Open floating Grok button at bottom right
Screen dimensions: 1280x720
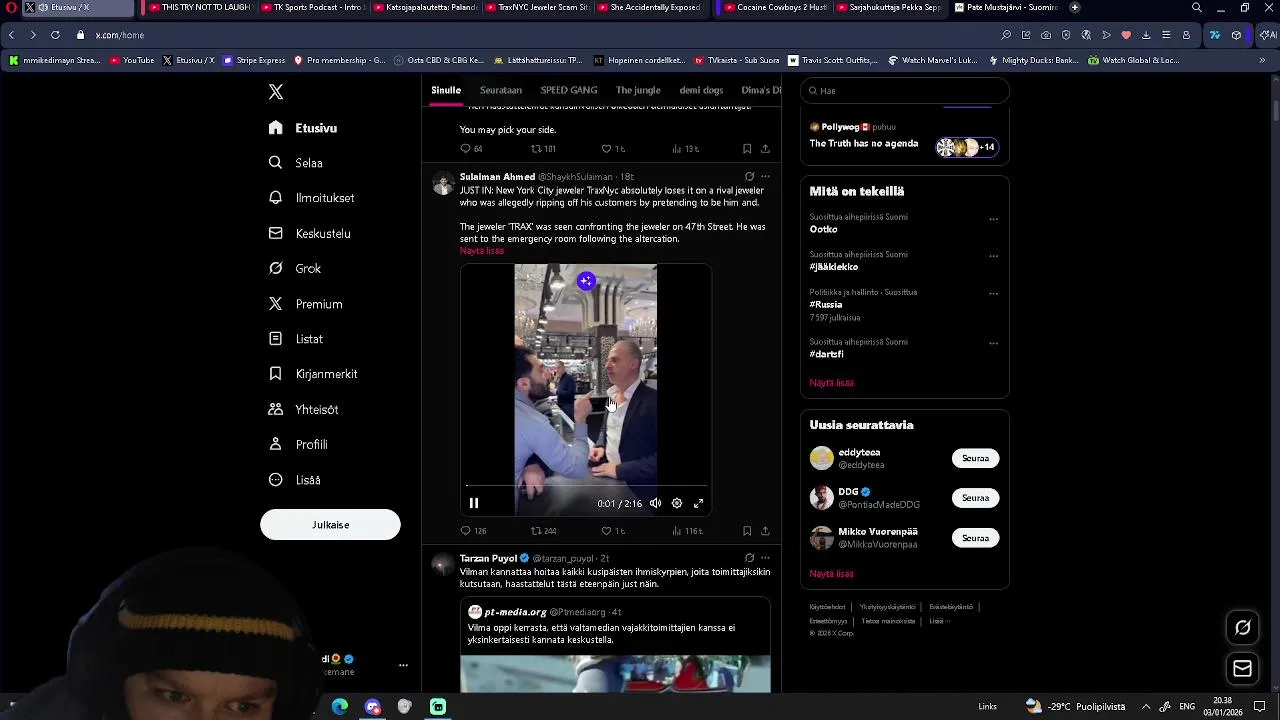click(x=1243, y=628)
